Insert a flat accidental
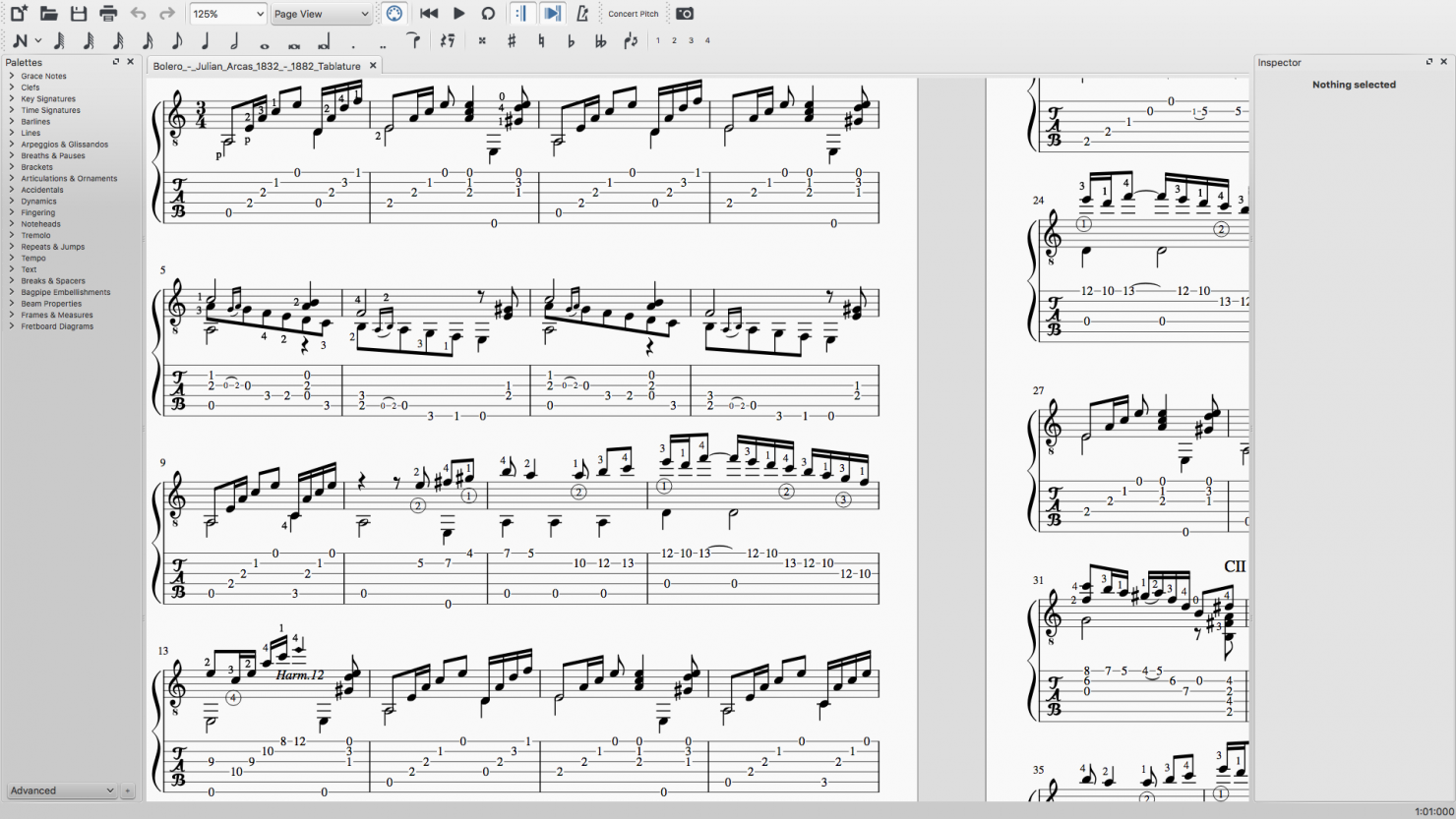This screenshot has height=819, width=1456. click(571, 41)
